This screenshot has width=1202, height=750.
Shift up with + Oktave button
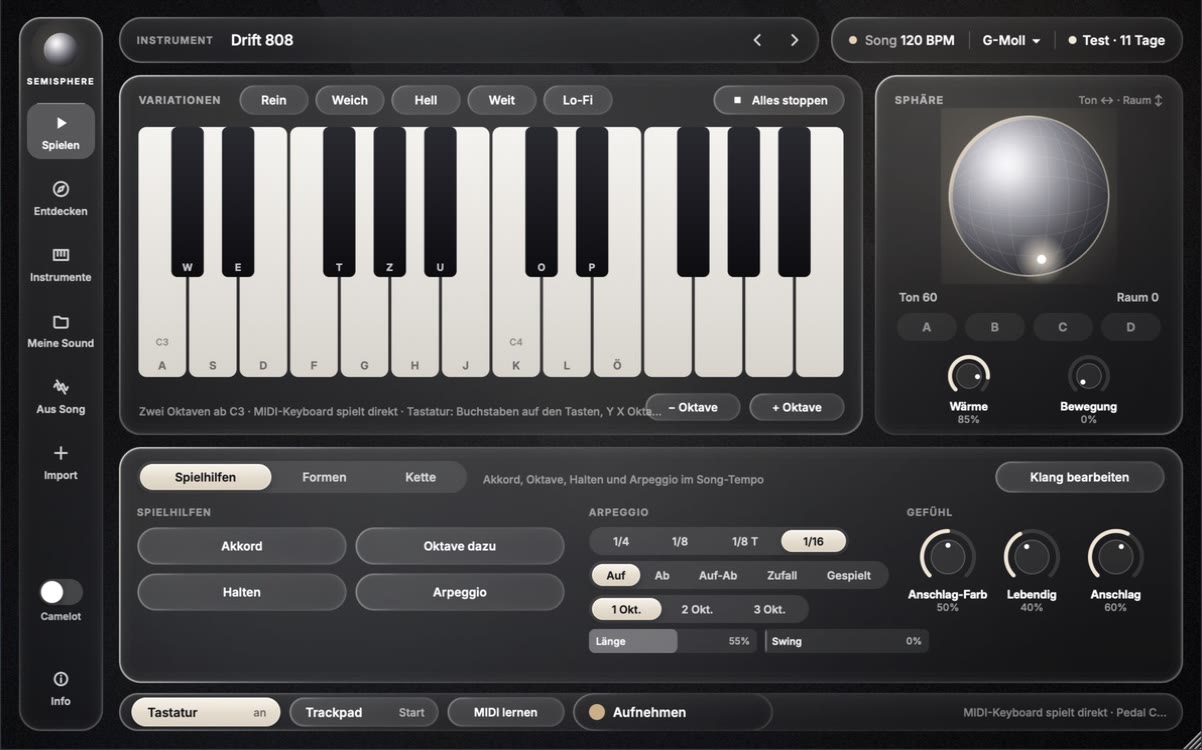(x=796, y=407)
